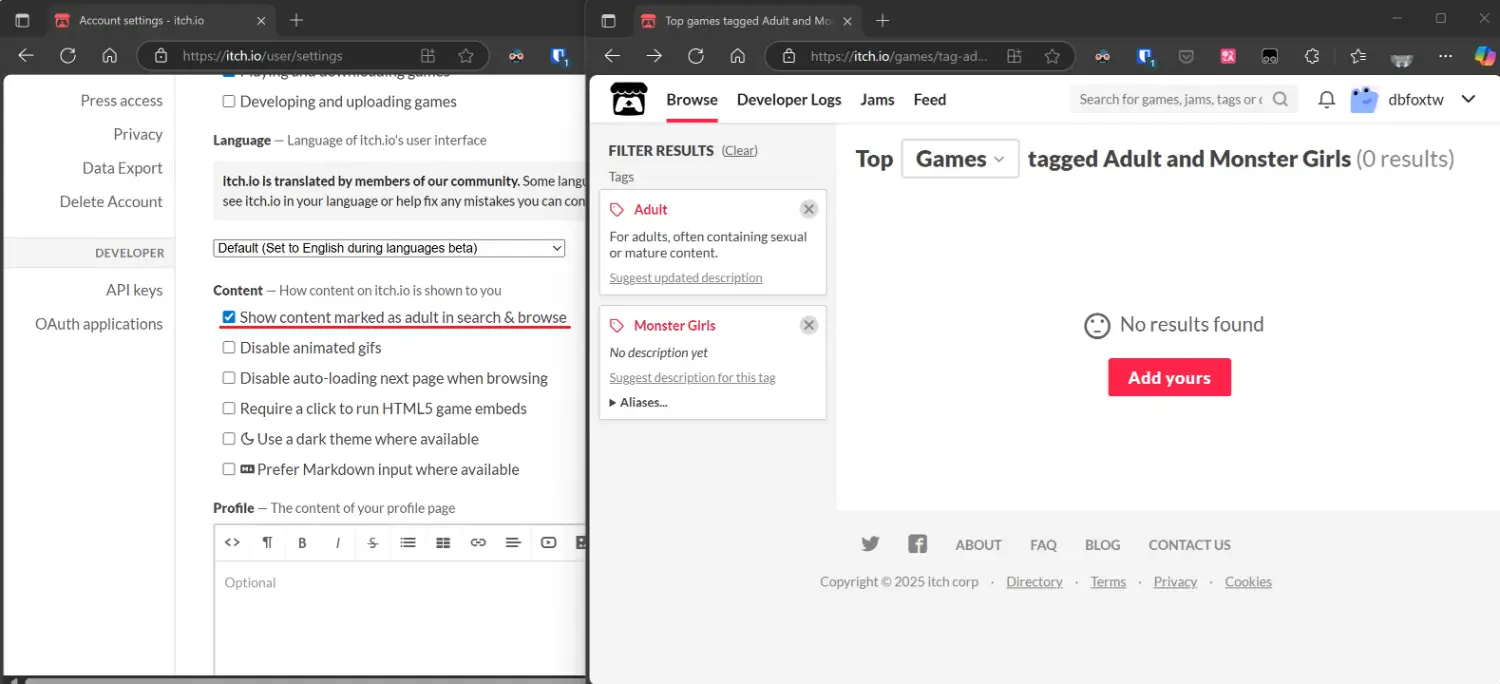Open Delete Account settings section
Image resolution: width=1500 pixels, height=684 pixels.
111,201
